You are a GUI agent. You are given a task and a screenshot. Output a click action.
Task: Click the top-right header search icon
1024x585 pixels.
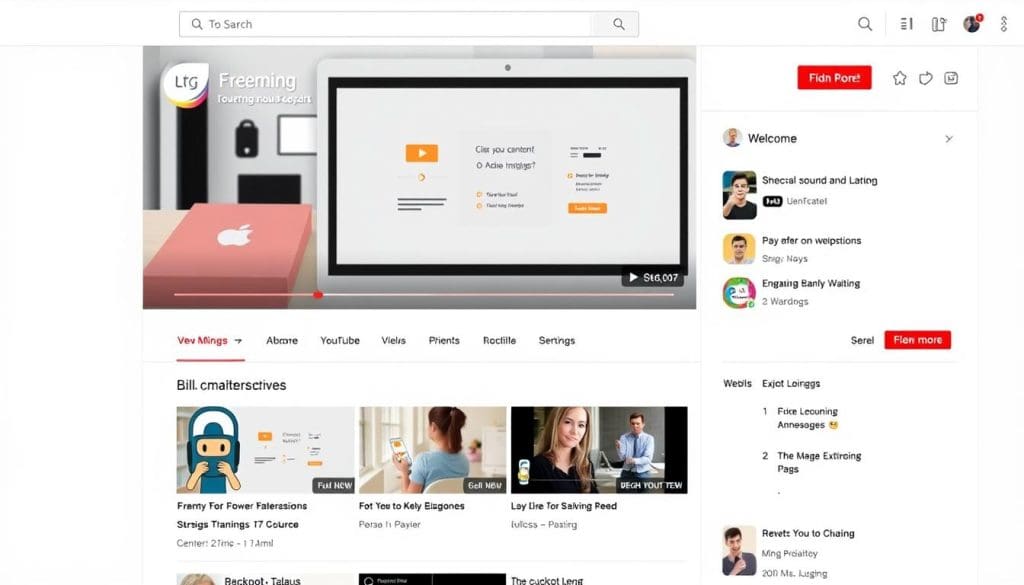[x=865, y=24]
